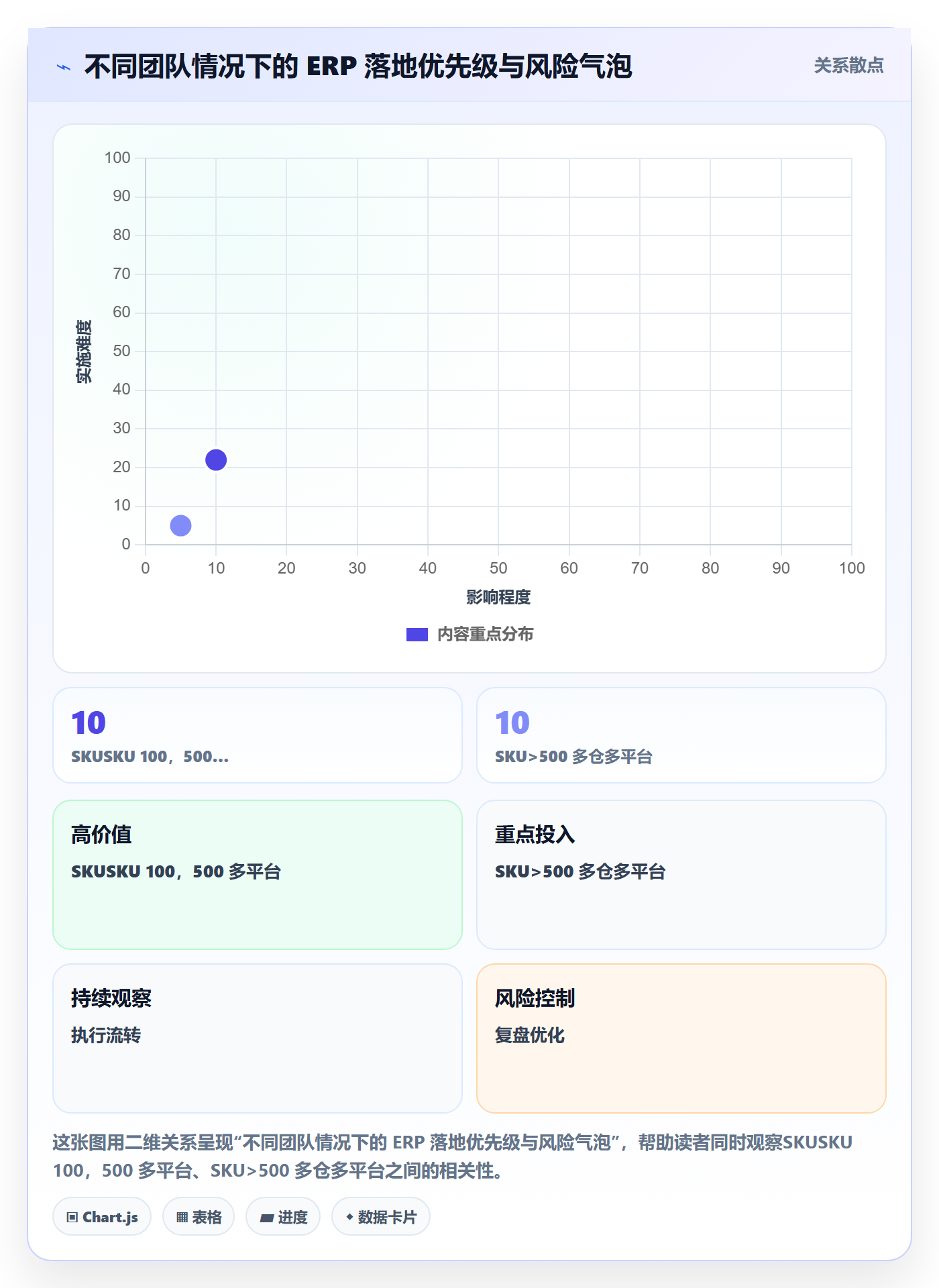This screenshot has height=1288, width=939.
Task: Click the y-axis title 实施难度
Action: pyautogui.click(x=84, y=352)
